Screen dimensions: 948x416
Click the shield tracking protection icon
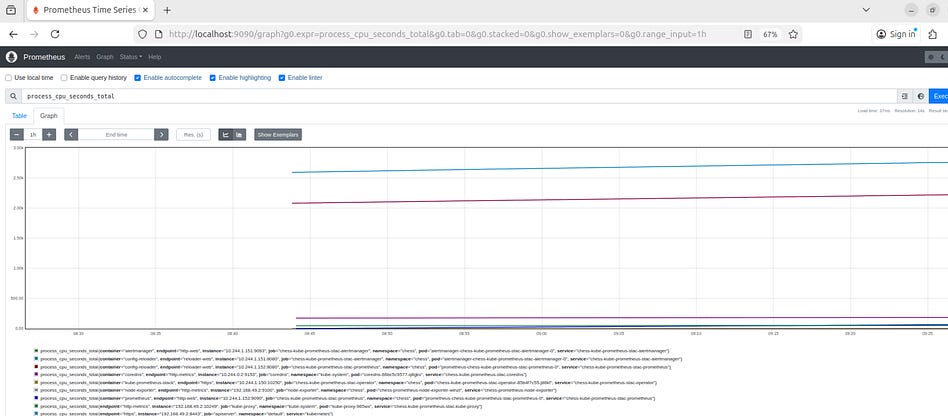point(142,34)
